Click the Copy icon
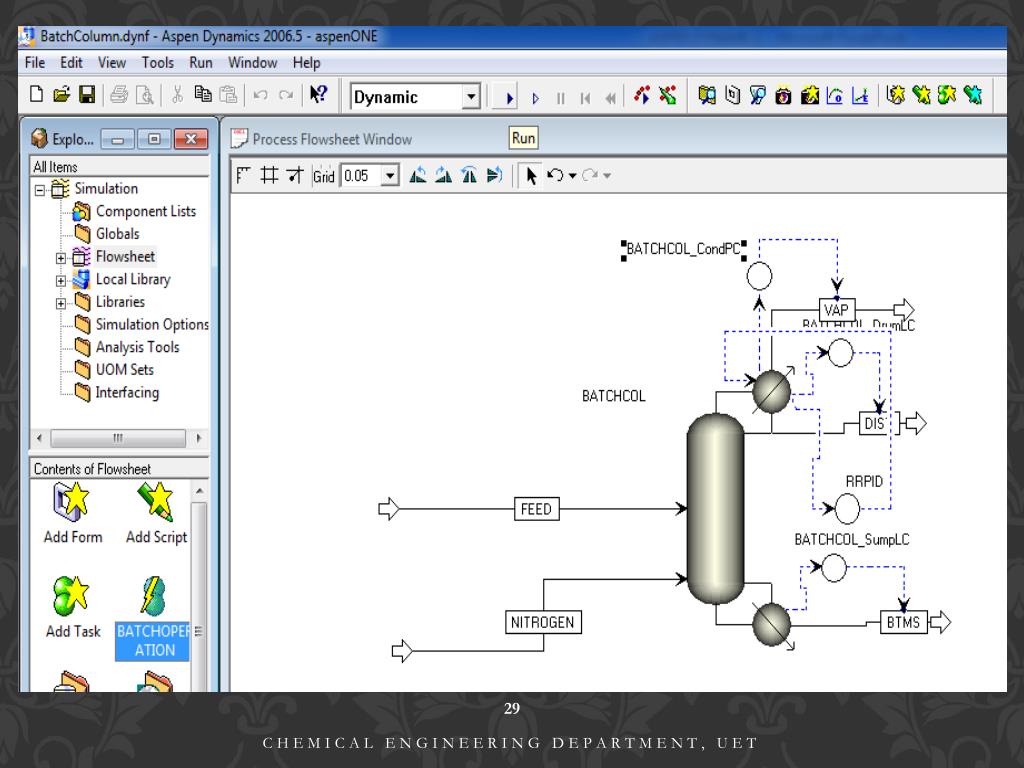This screenshot has width=1024, height=768. (x=202, y=95)
